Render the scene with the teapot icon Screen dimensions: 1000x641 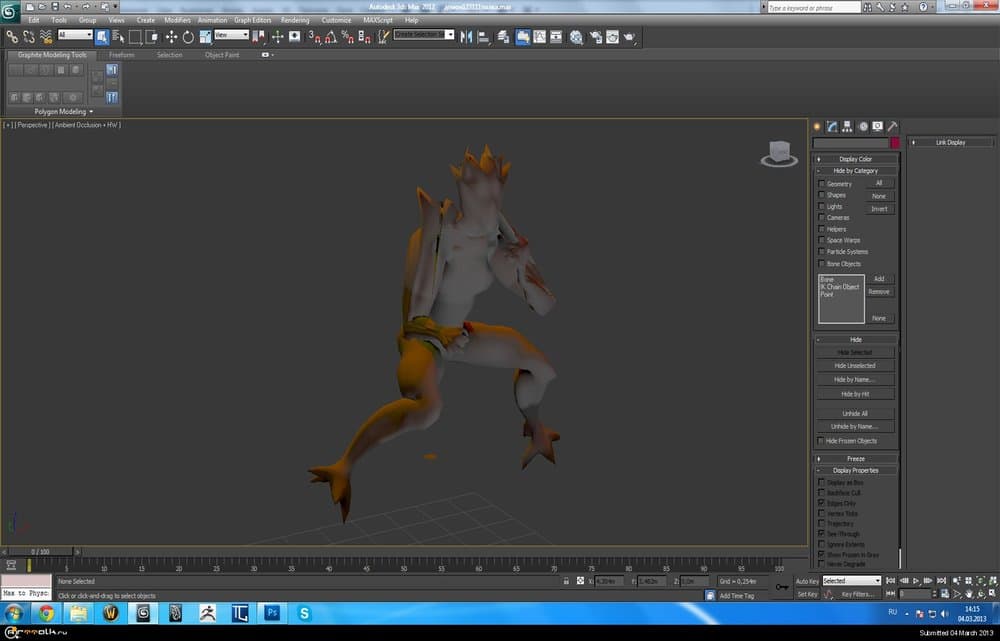point(629,37)
